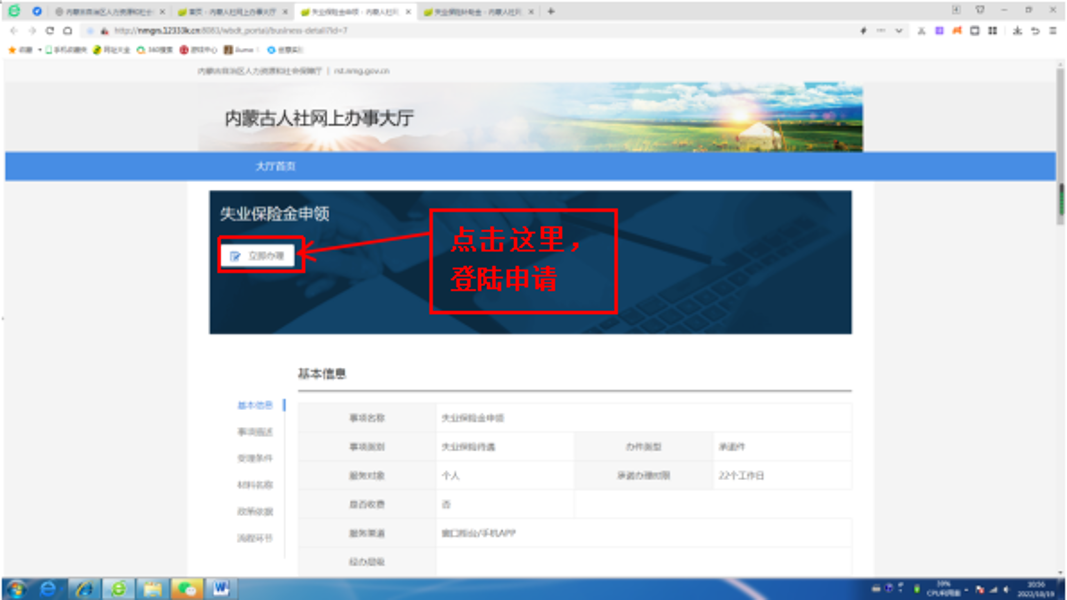This screenshot has width=1067, height=600.
Task: Open the file explorer folder in taskbar
Action: [x=152, y=588]
